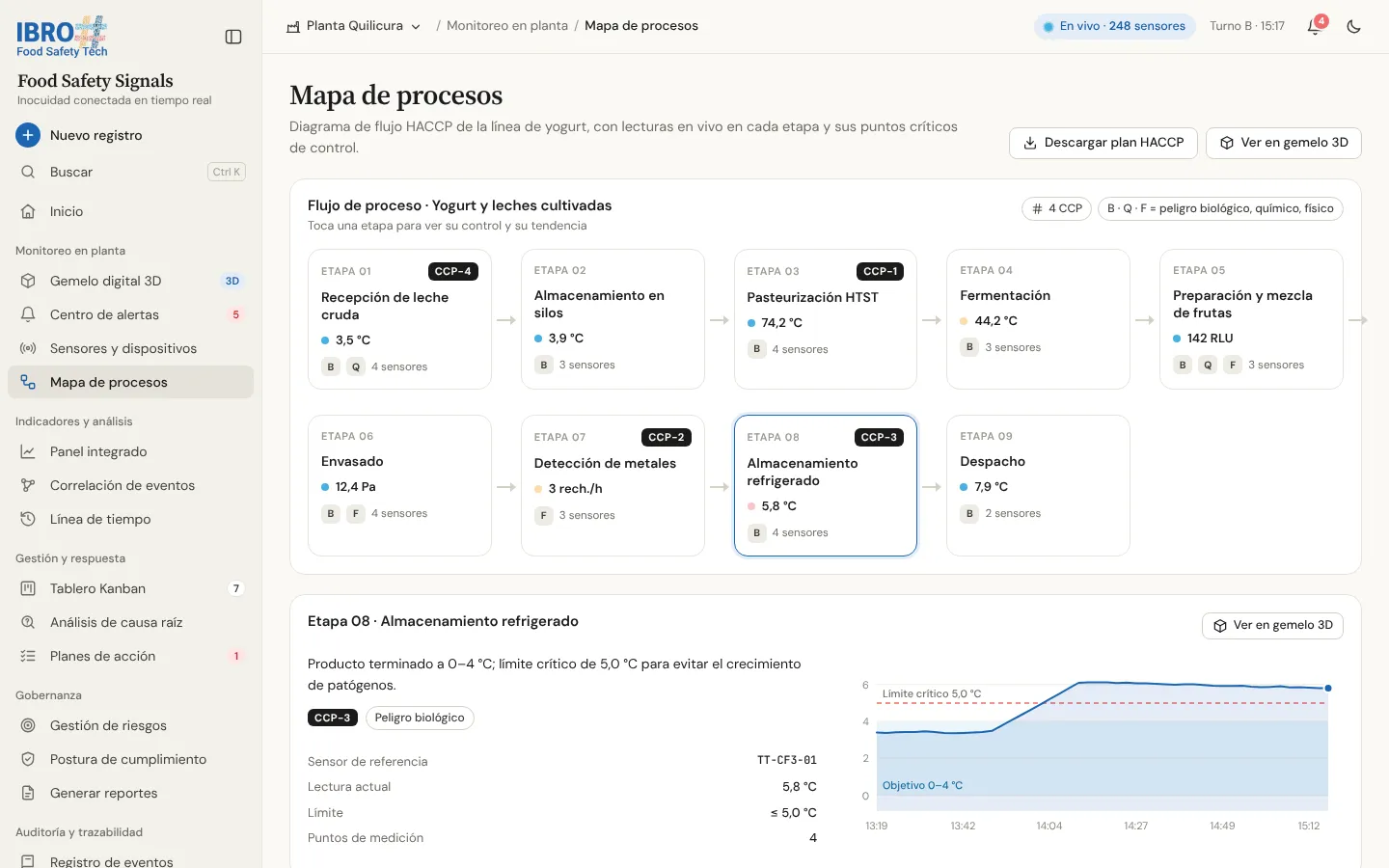1389x868 pixels.
Task: Click the search magnifier icon
Action: coord(28,172)
